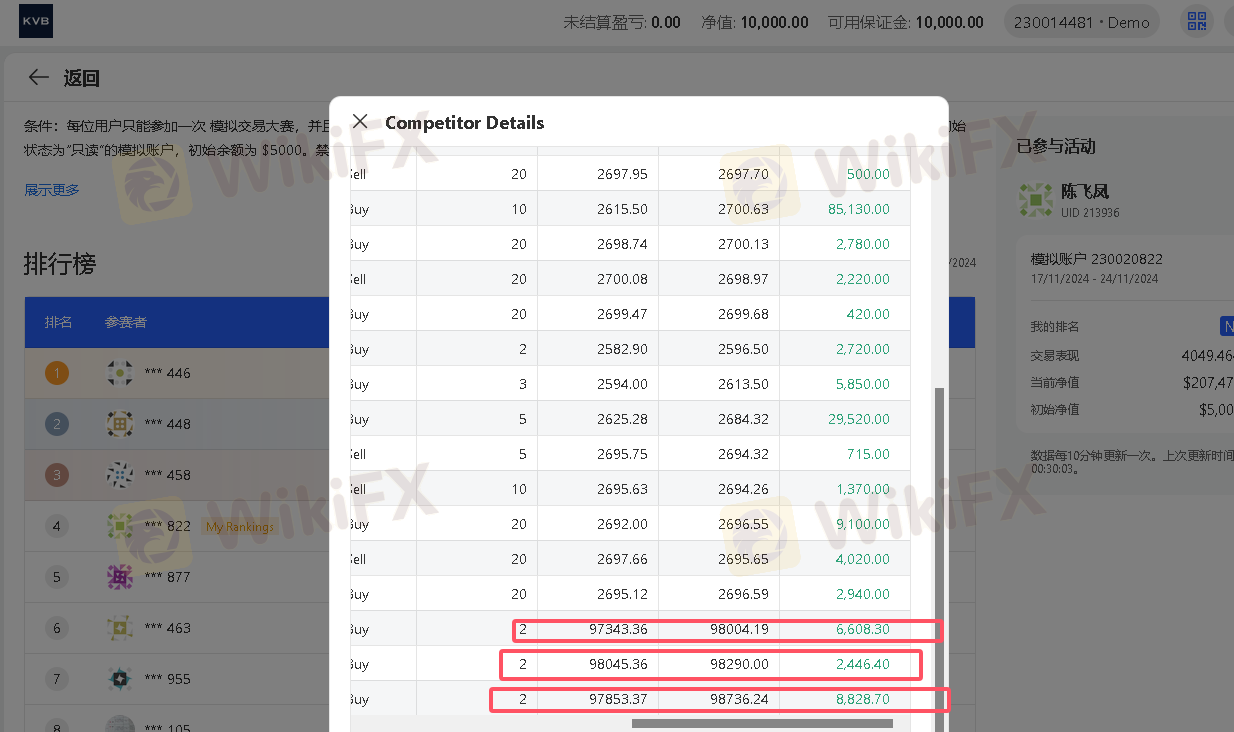Click the 排名 column header
The height and width of the screenshot is (732, 1234).
58,323
